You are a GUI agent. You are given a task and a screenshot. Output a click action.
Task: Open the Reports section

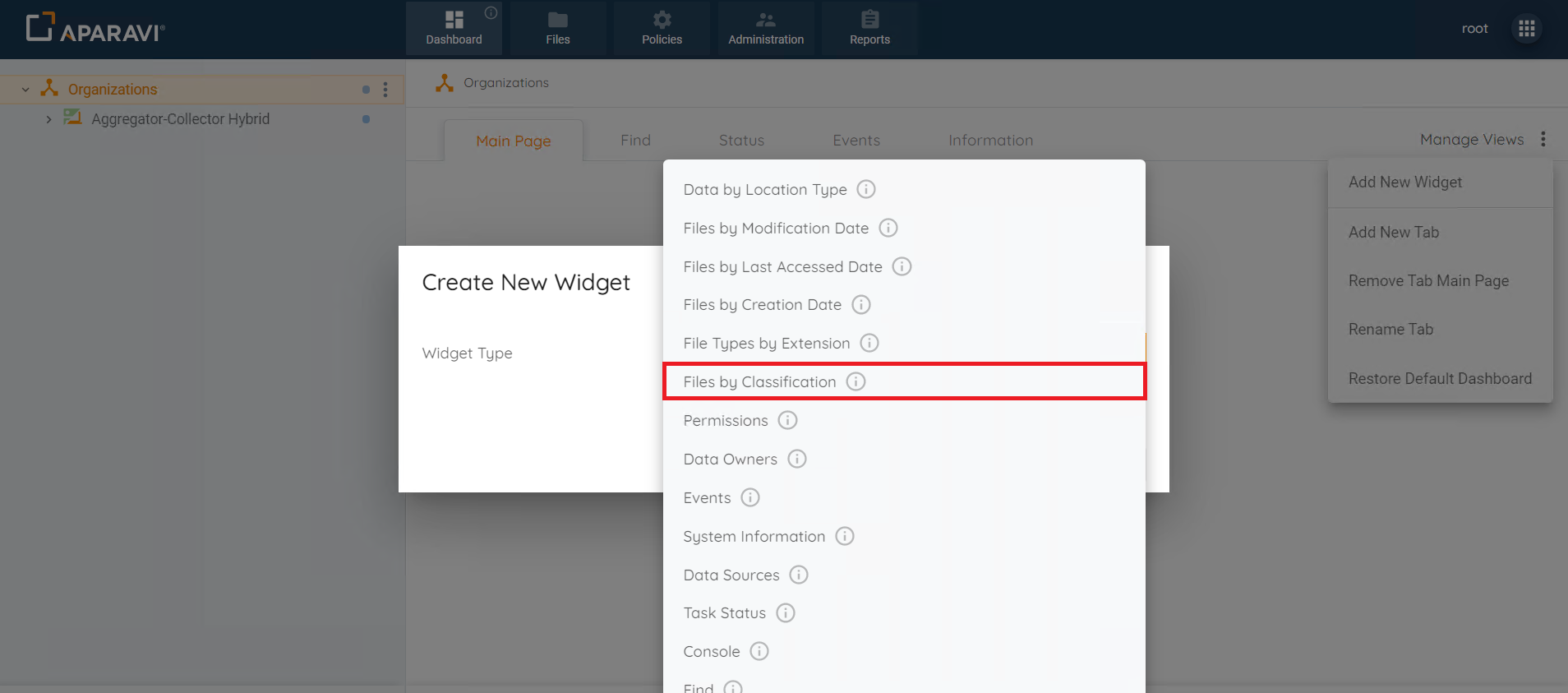tap(869, 28)
